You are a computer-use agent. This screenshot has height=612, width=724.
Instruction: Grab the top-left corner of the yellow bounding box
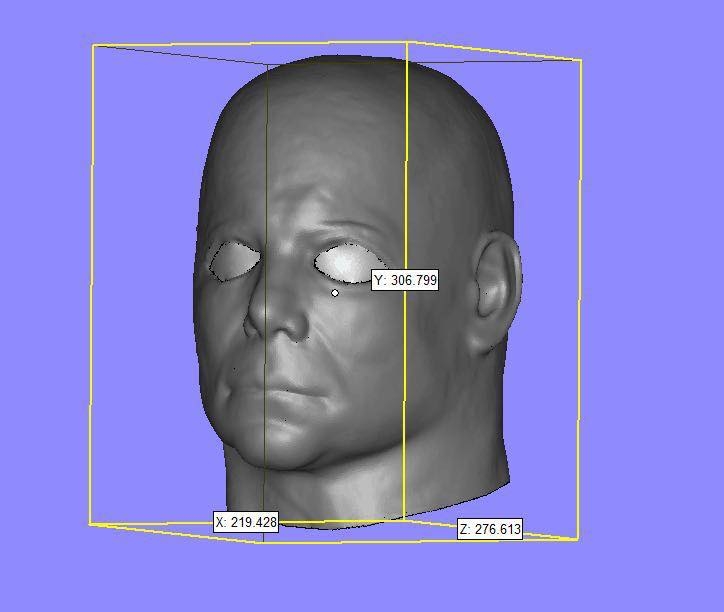[94, 45]
